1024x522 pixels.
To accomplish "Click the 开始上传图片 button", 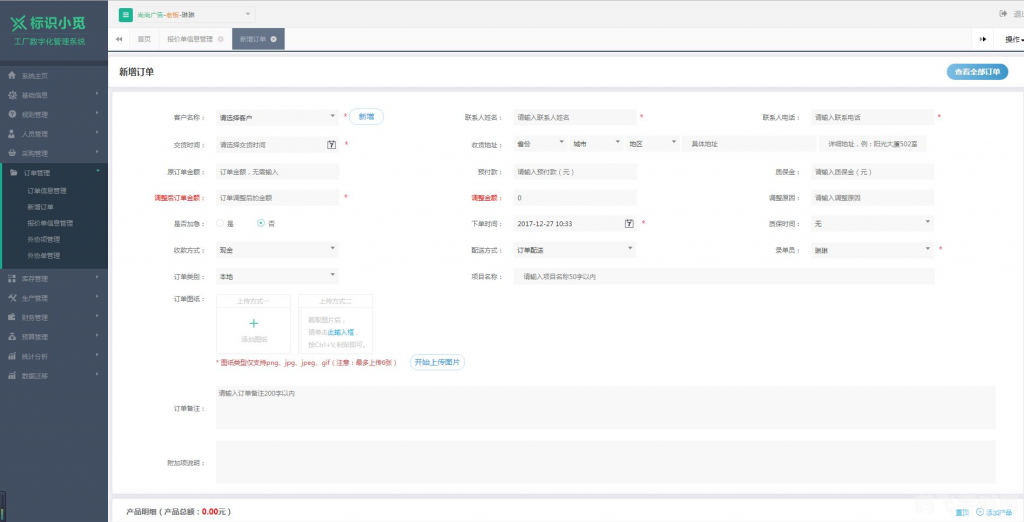I will pos(437,362).
